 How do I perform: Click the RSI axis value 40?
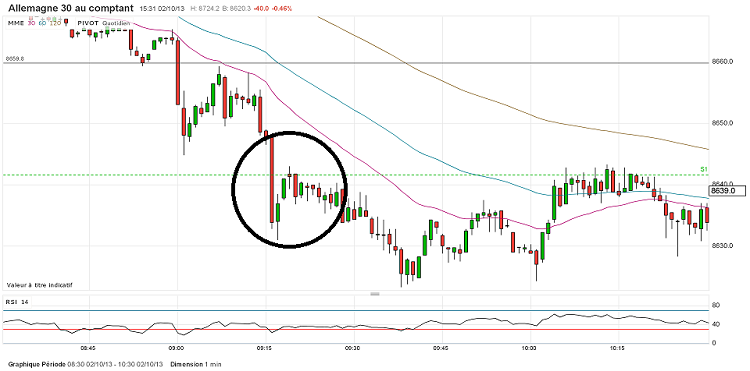click(716, 324)
